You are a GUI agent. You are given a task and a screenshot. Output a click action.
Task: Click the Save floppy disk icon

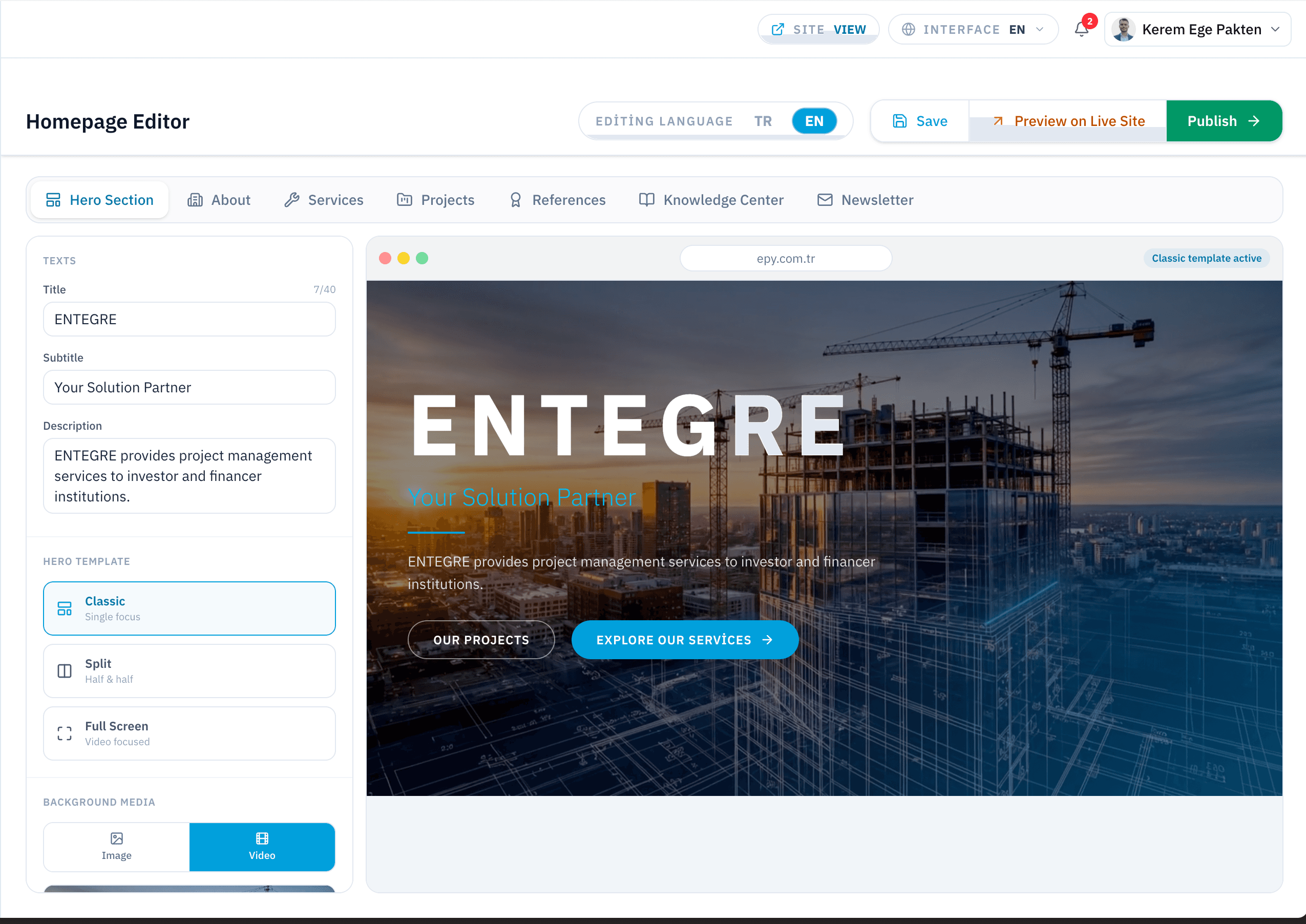tap(899, 120)
